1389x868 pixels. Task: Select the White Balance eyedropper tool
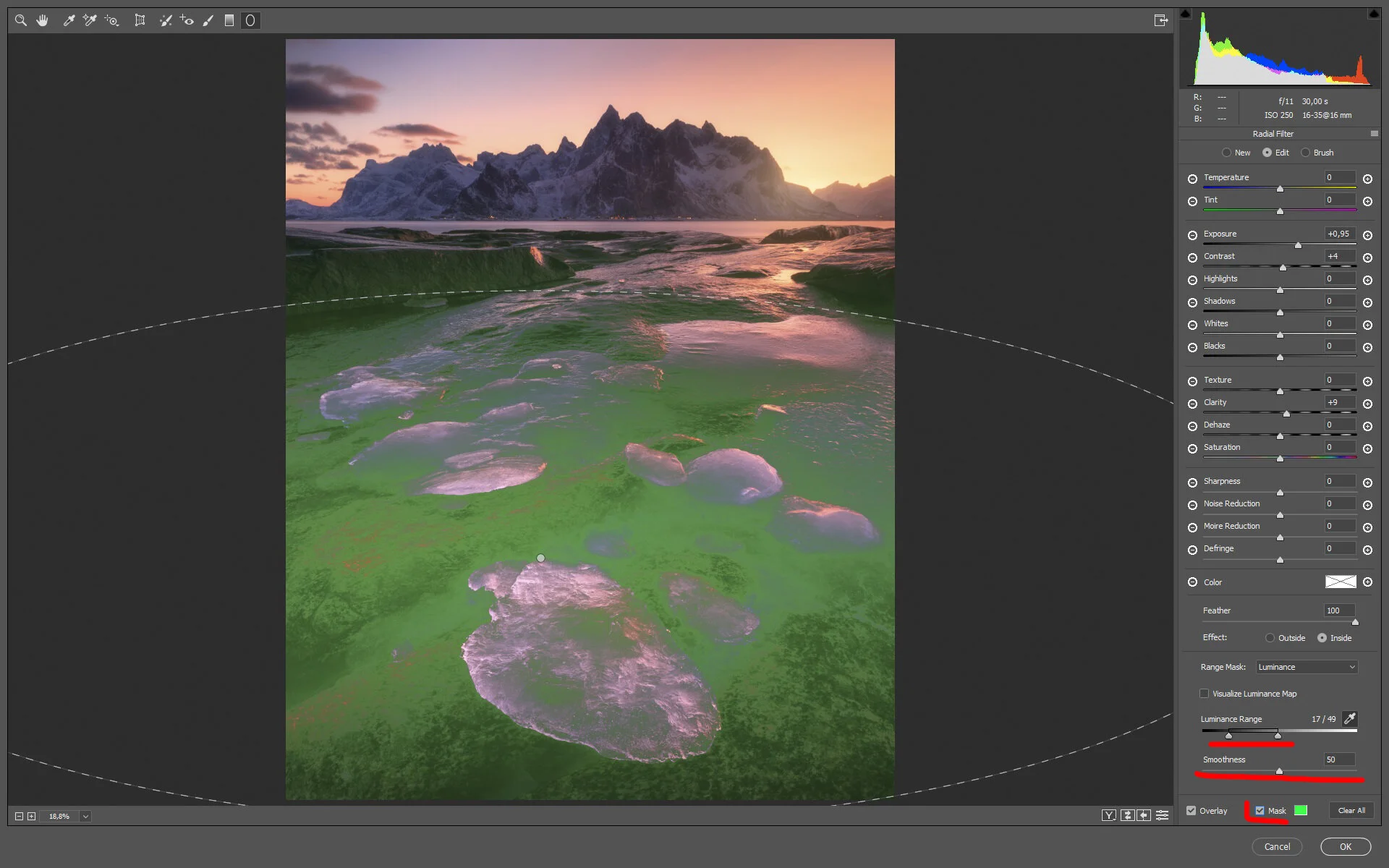pyautogui.click(x=69, y=20)
